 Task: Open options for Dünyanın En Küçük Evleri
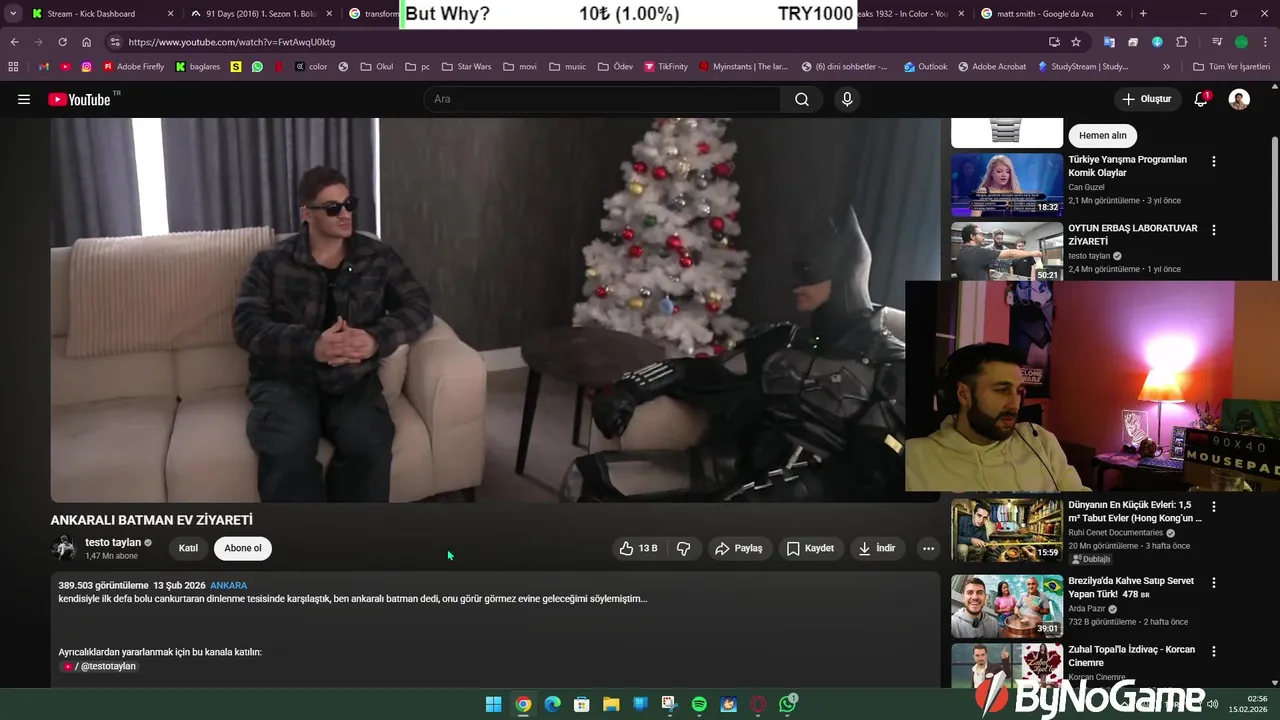(x=1214, y=507)
